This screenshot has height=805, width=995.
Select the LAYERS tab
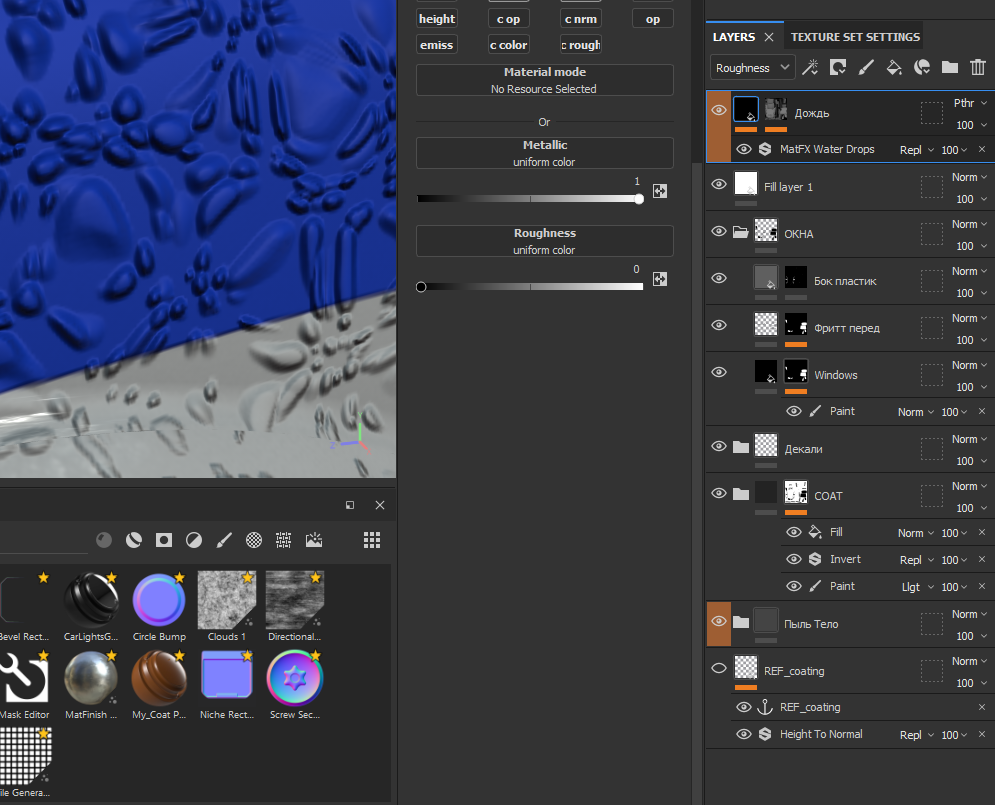(734, 37)
